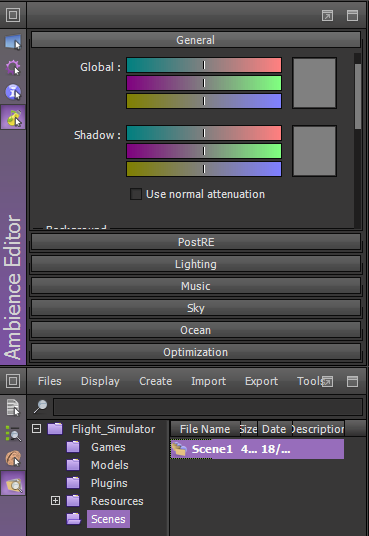Open the Display menu

pos(100,381)
